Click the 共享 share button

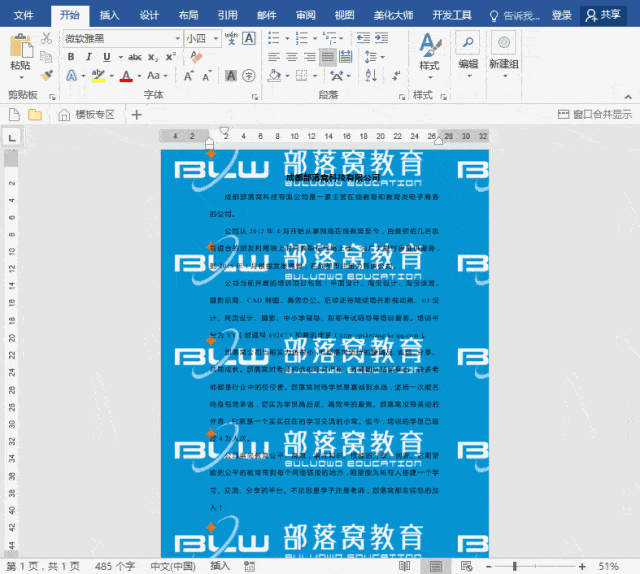click(603, 16)
